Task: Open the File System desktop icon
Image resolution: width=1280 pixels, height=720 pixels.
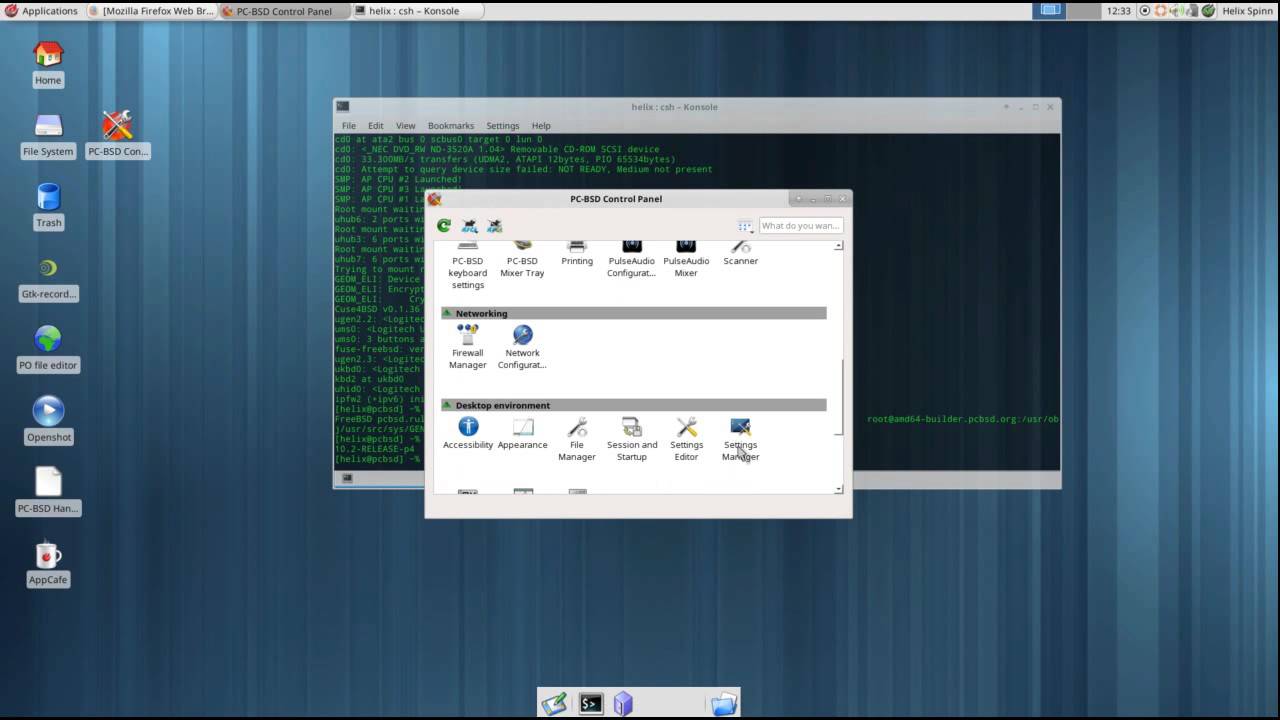Action: coord(48,135)
